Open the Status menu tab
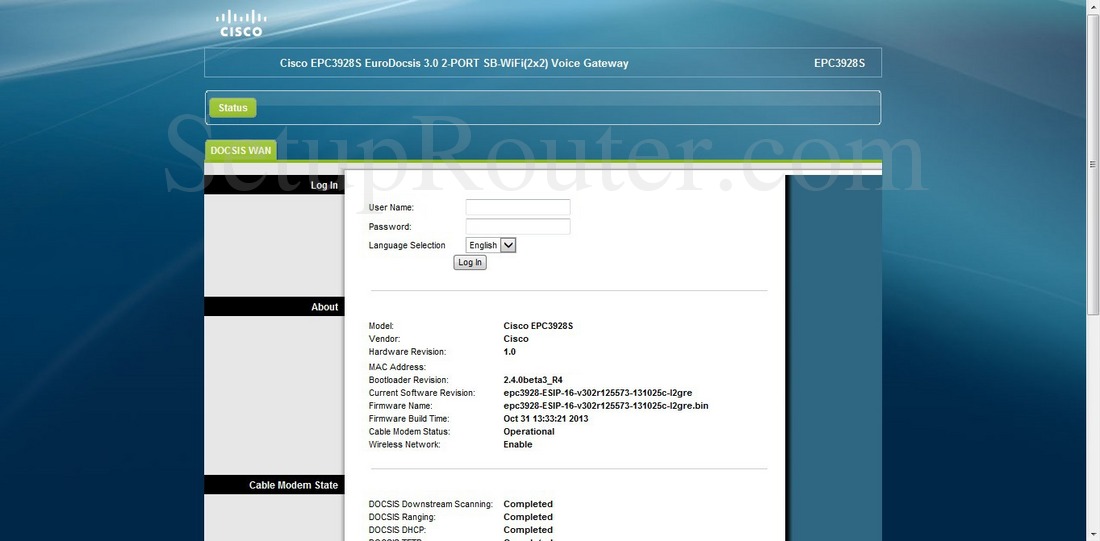The image size is (1100, 541). pyautogui.click(x=232, y=108)
